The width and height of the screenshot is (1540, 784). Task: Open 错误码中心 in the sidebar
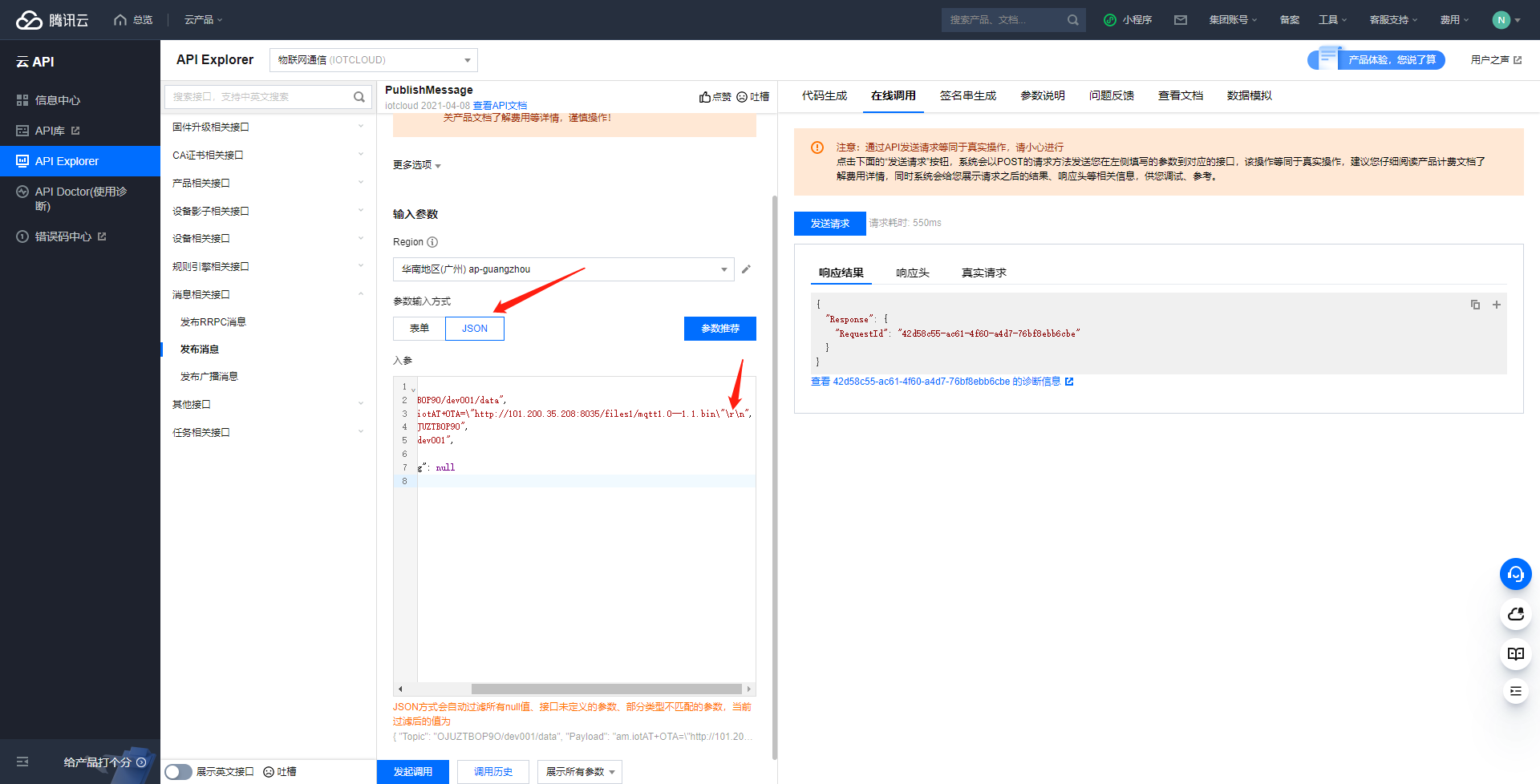(x=63, y=236)
